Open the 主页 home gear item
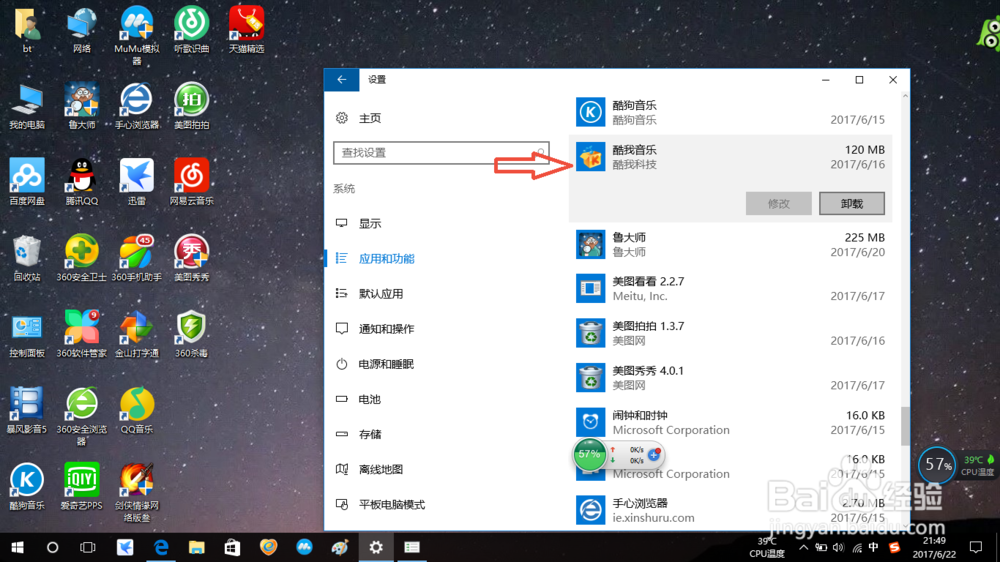The width and height of the screenshot is (1000, 562). click(x=359, y=118)
